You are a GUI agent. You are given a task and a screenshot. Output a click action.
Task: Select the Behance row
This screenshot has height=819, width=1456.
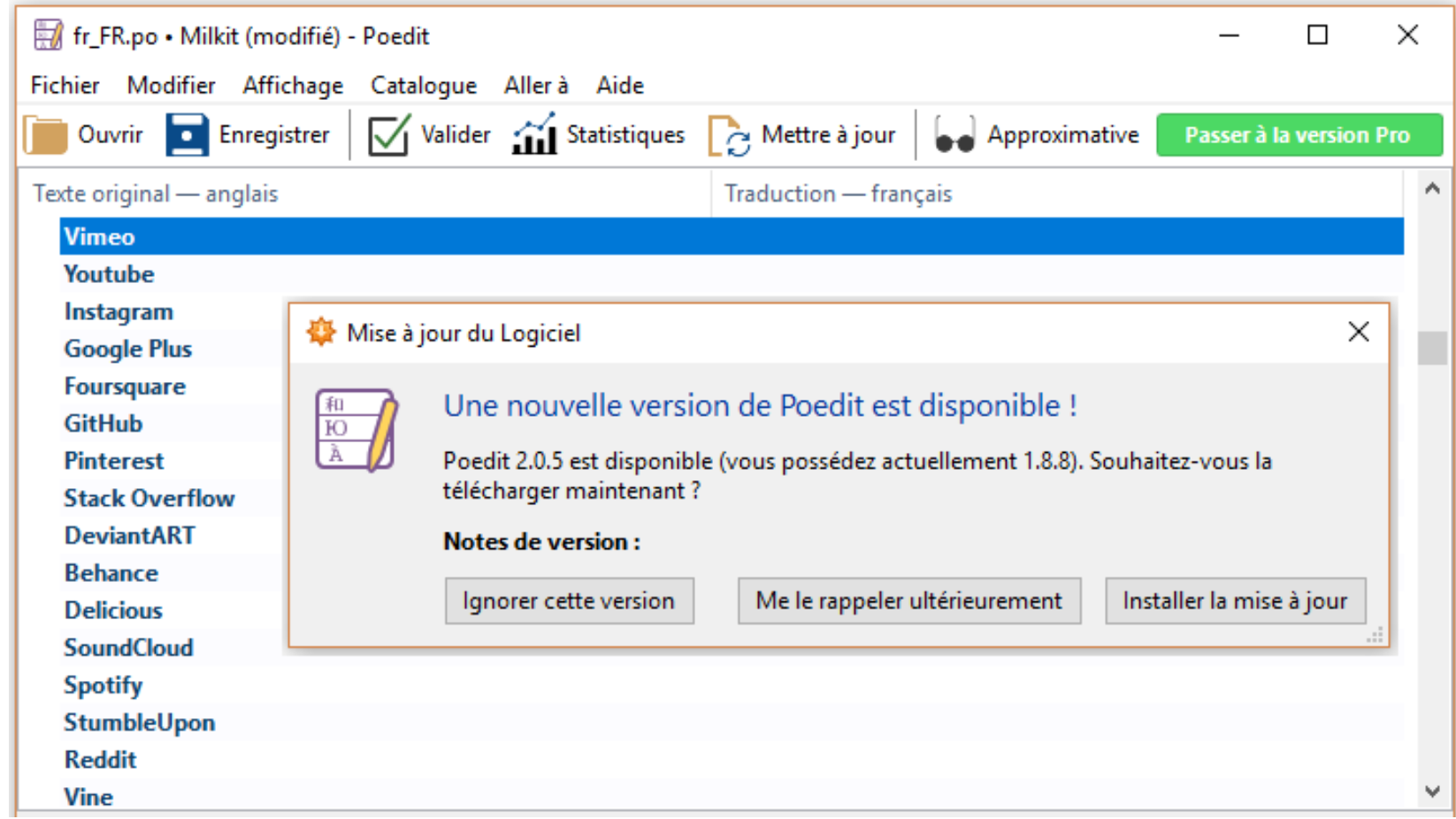(172, 573)
